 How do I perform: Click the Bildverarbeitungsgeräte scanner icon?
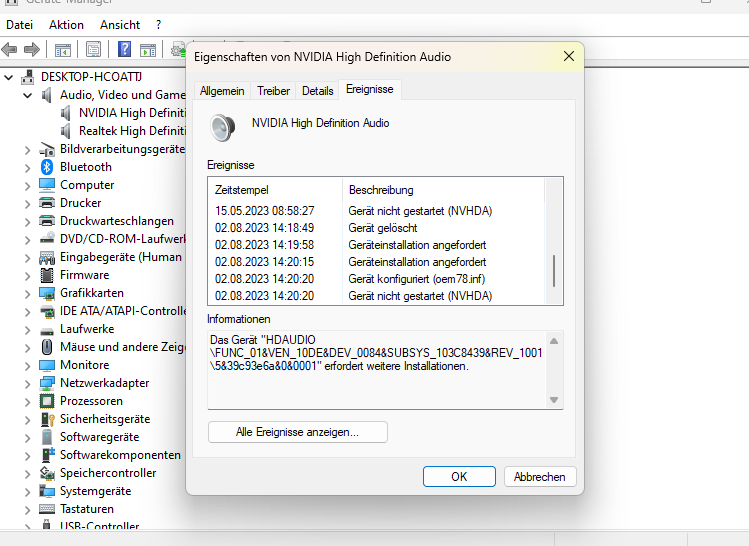(x=47, y=150)
